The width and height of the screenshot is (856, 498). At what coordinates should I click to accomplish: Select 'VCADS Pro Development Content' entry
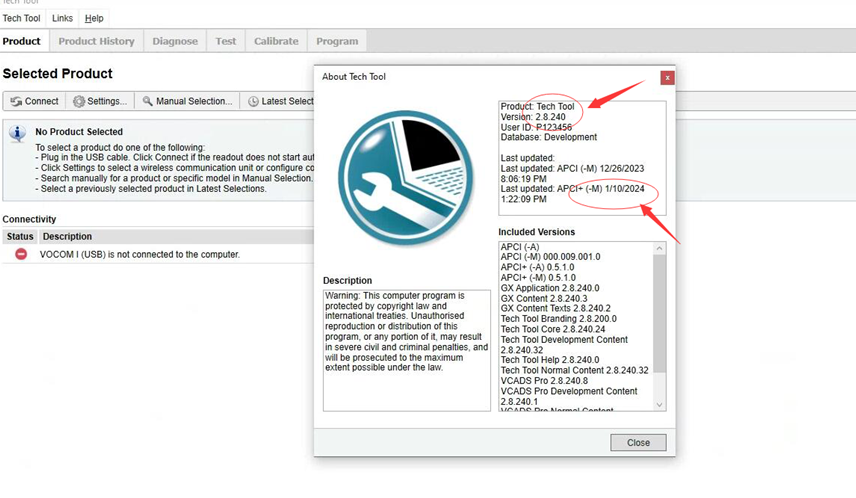tap(569, 396)
